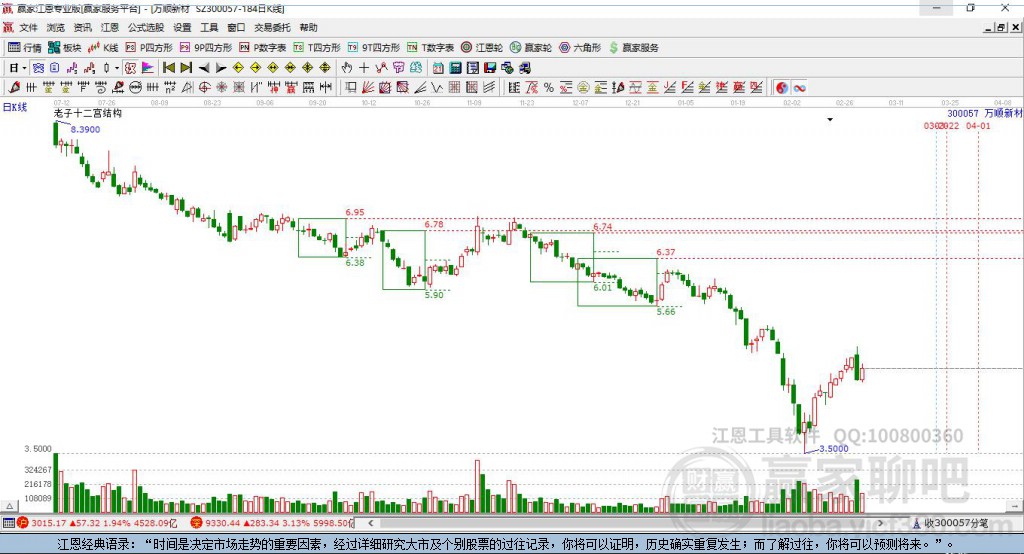
Task: Click the horizontal chart scrollbar track
Action: click(x=626, y=523)
